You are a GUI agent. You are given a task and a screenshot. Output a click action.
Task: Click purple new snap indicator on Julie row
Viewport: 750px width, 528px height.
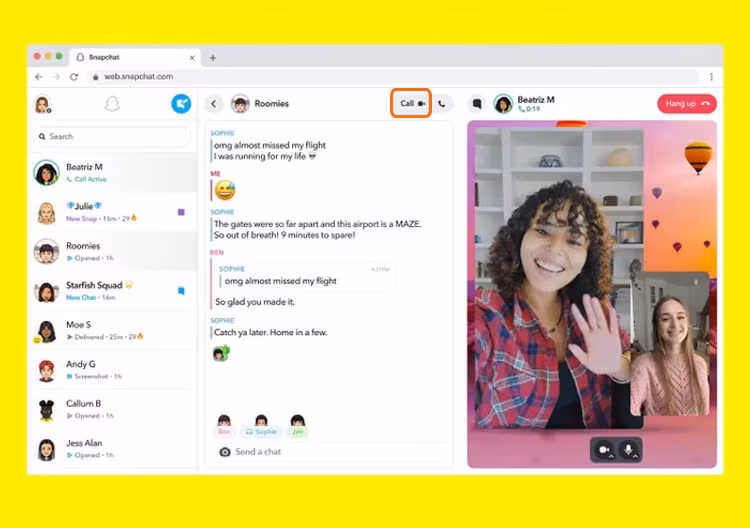(181, 212)
